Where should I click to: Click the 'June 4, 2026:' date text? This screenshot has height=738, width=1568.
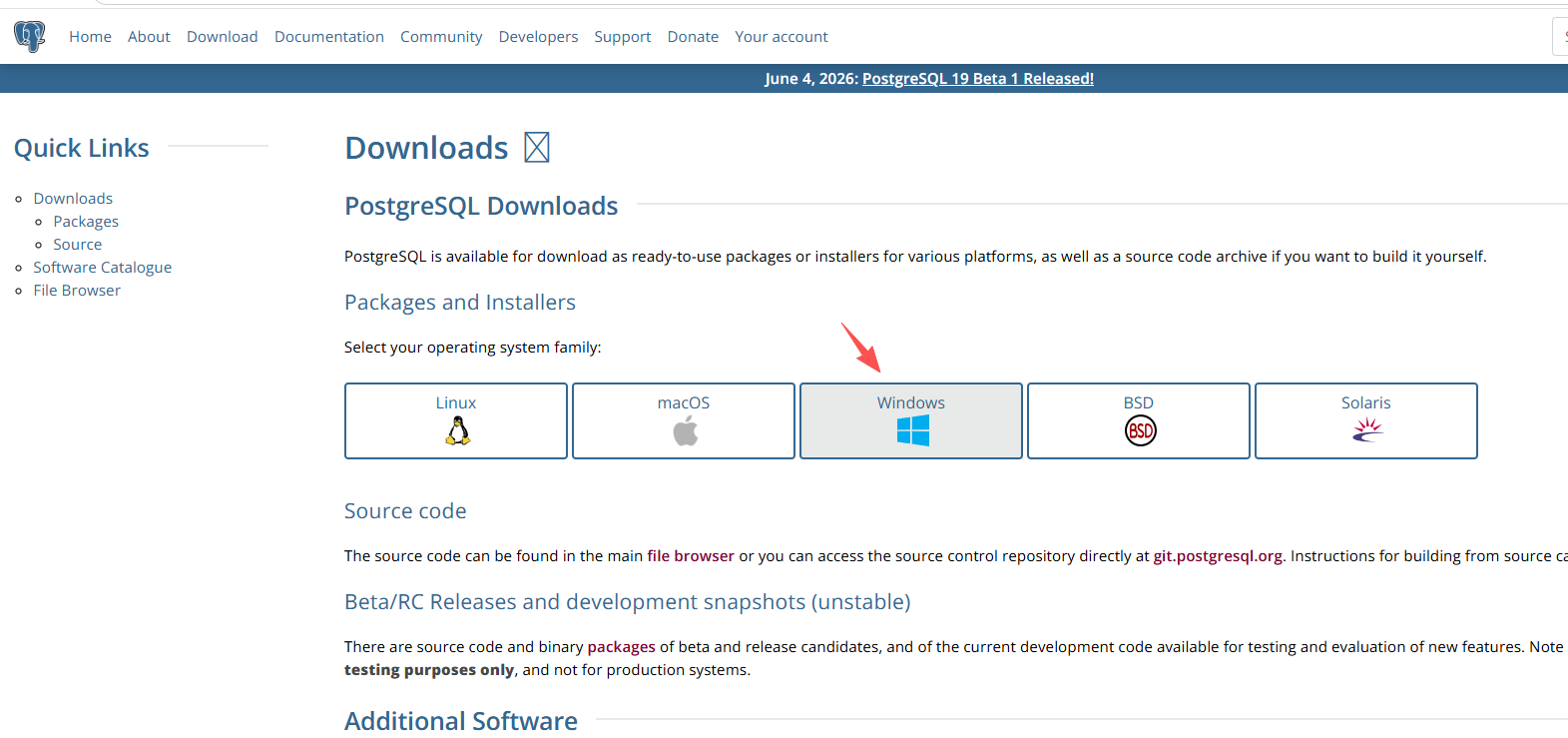[811, 79]
